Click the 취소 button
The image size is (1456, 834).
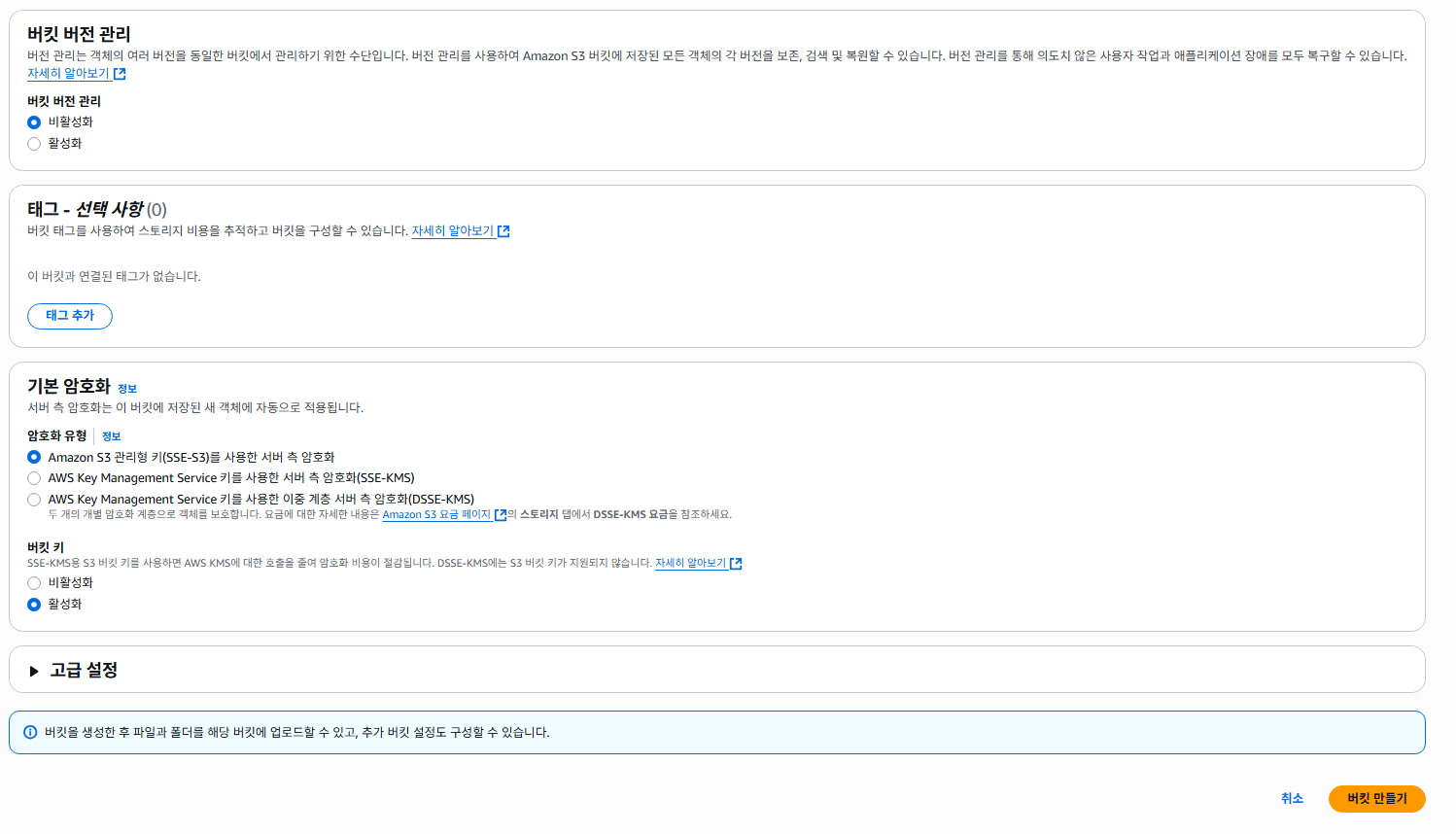click(1293, 798)
